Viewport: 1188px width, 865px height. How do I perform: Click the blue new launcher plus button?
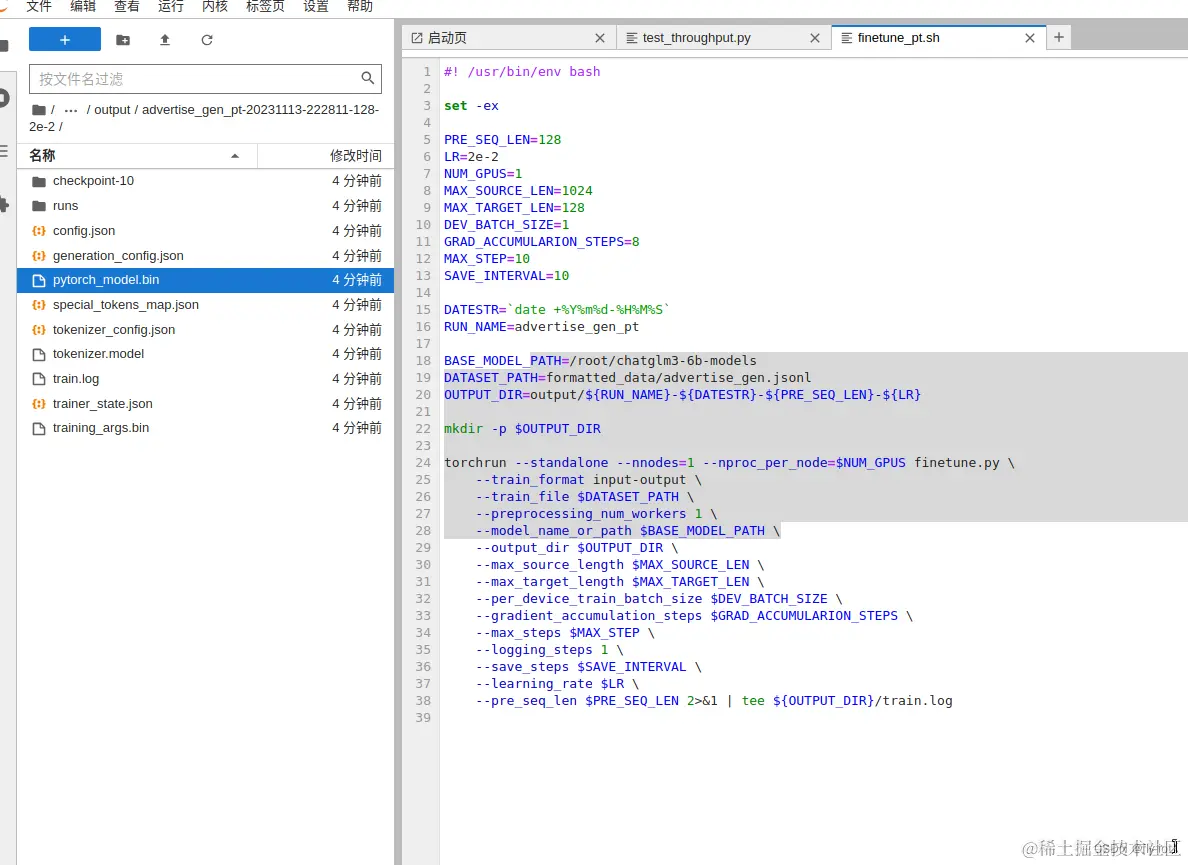tap(64, 39)
